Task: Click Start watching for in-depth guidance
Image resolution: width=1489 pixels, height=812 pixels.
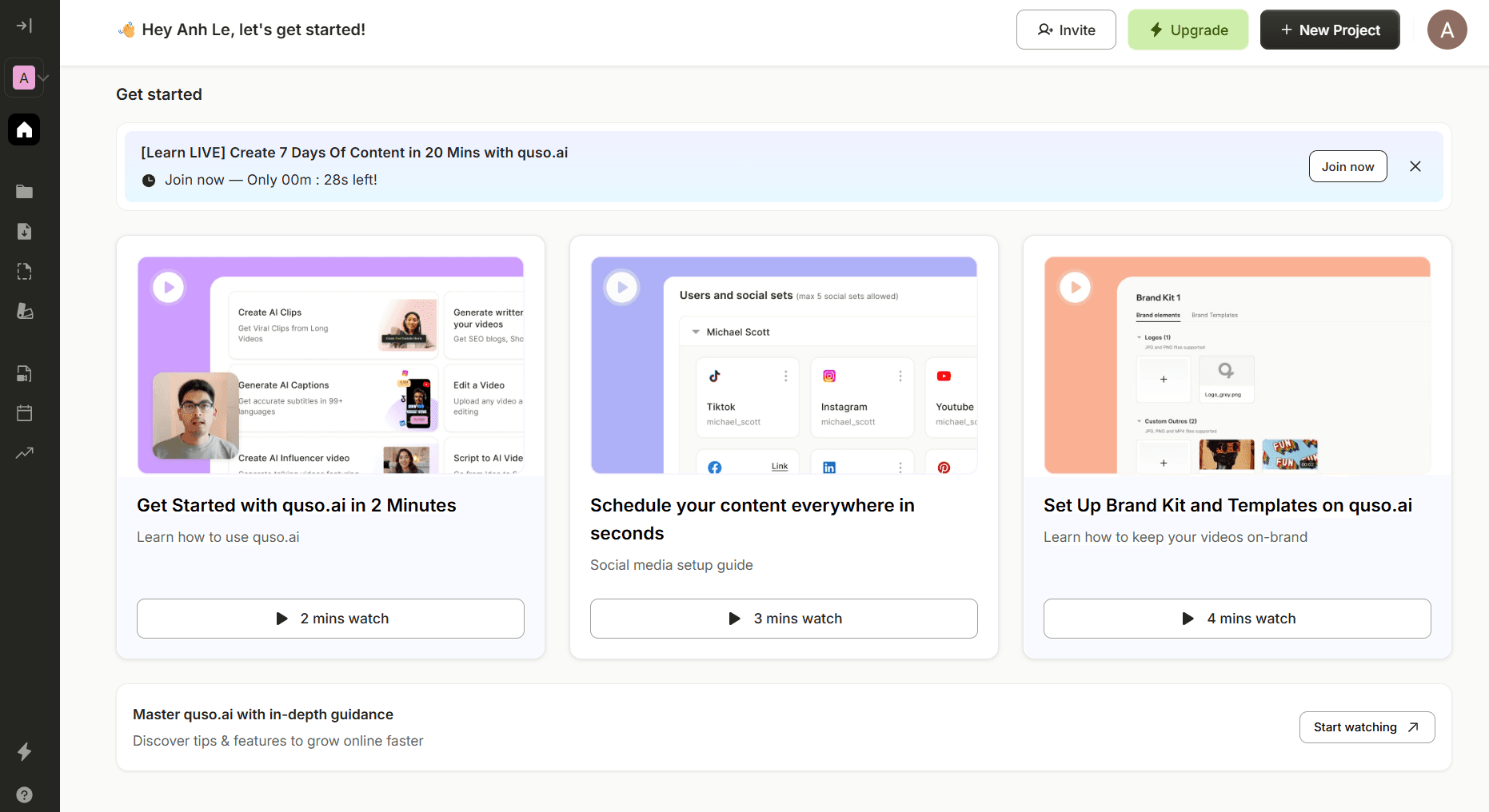Action: pos(1367,727)
